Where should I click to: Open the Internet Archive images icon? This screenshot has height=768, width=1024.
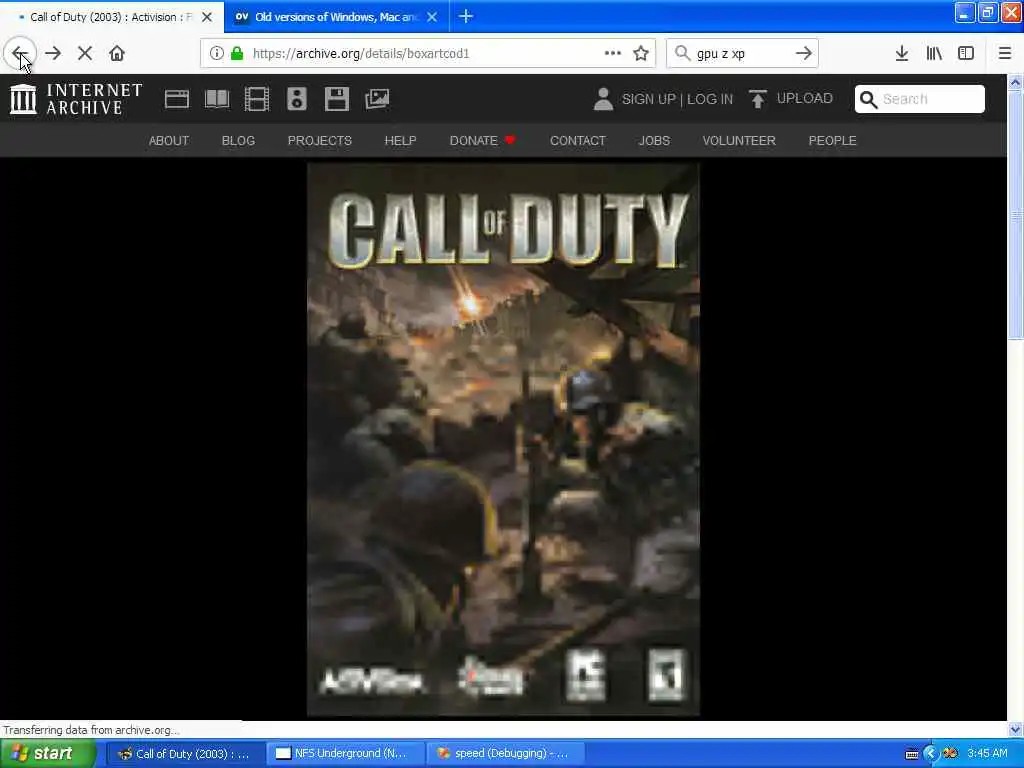377,99
